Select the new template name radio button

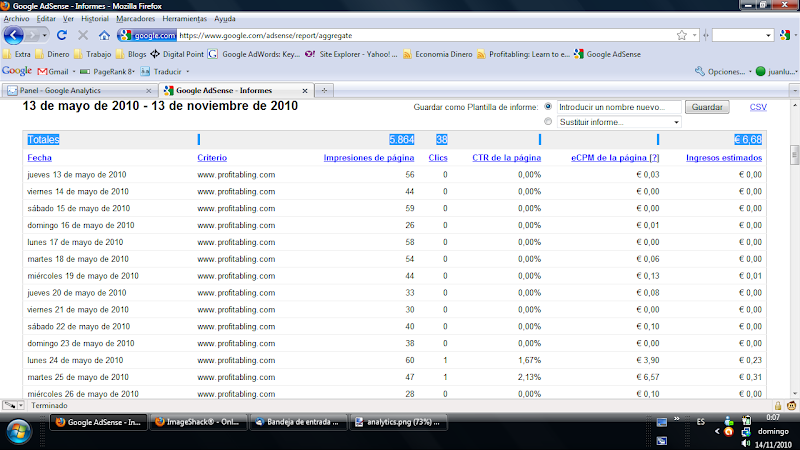pos(548,107)
